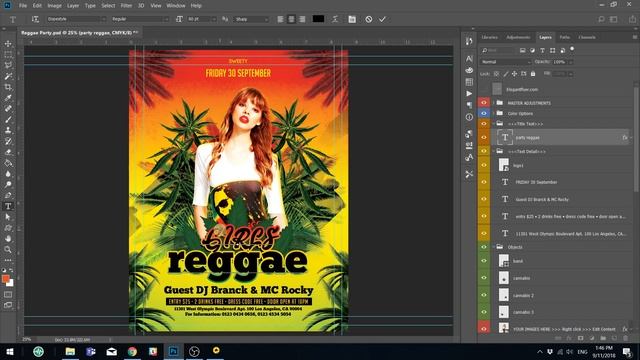Lock all on the selected layer
Viewport: 640px width, 360px height.
[533, 74]
